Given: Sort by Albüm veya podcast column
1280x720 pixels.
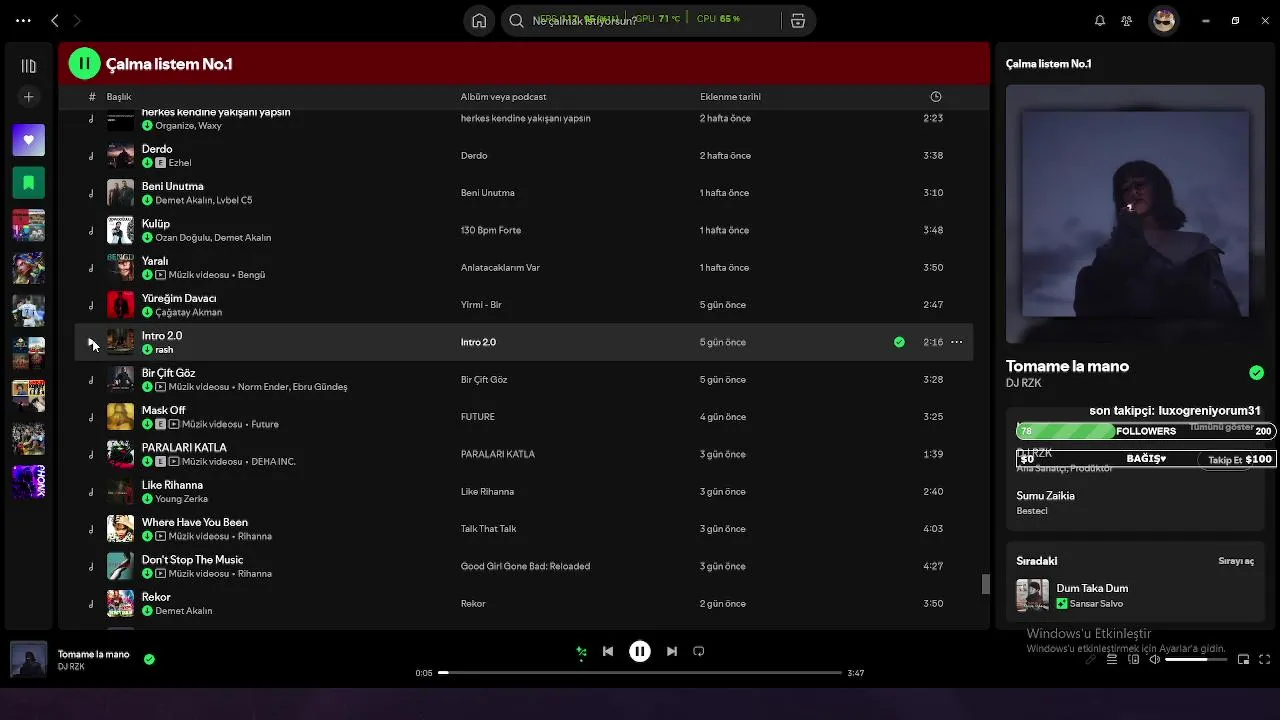Looking at the screenshot, I should [x=503, y=97].
